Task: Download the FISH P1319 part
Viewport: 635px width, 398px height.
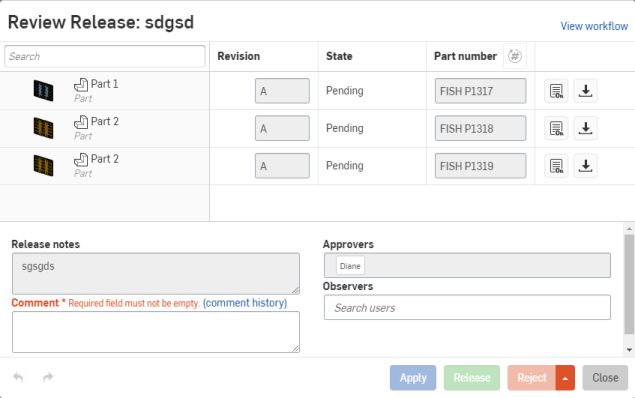Action: pos(585,166)
